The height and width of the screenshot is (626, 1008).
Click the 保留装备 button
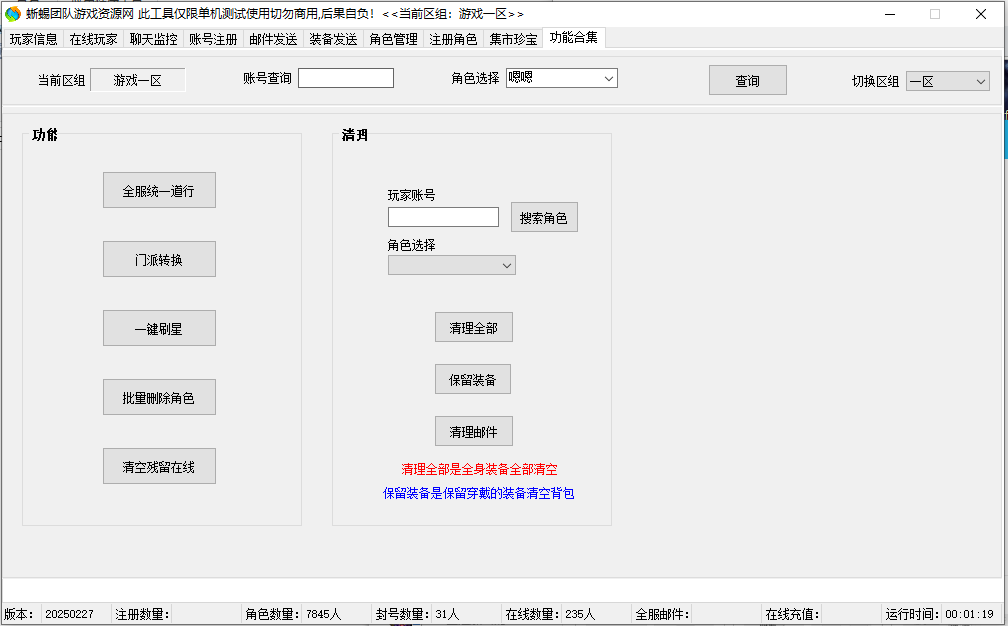click(473, 379)
